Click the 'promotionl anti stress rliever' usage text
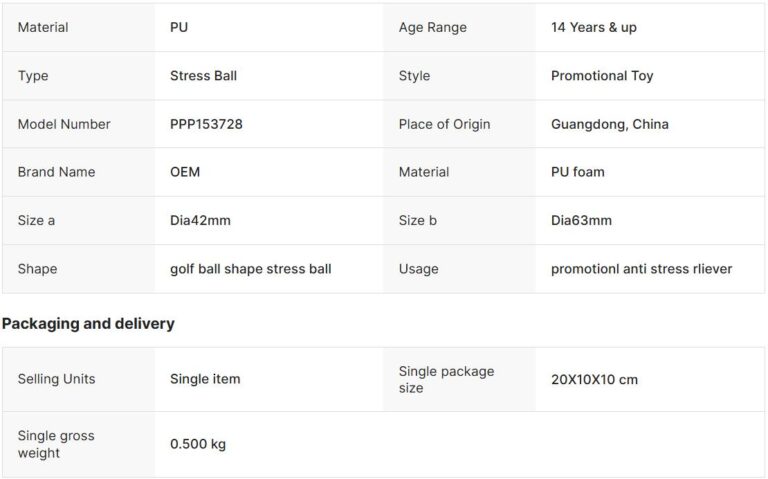Viewport: 768px width, 479px height. pos(641,269)
